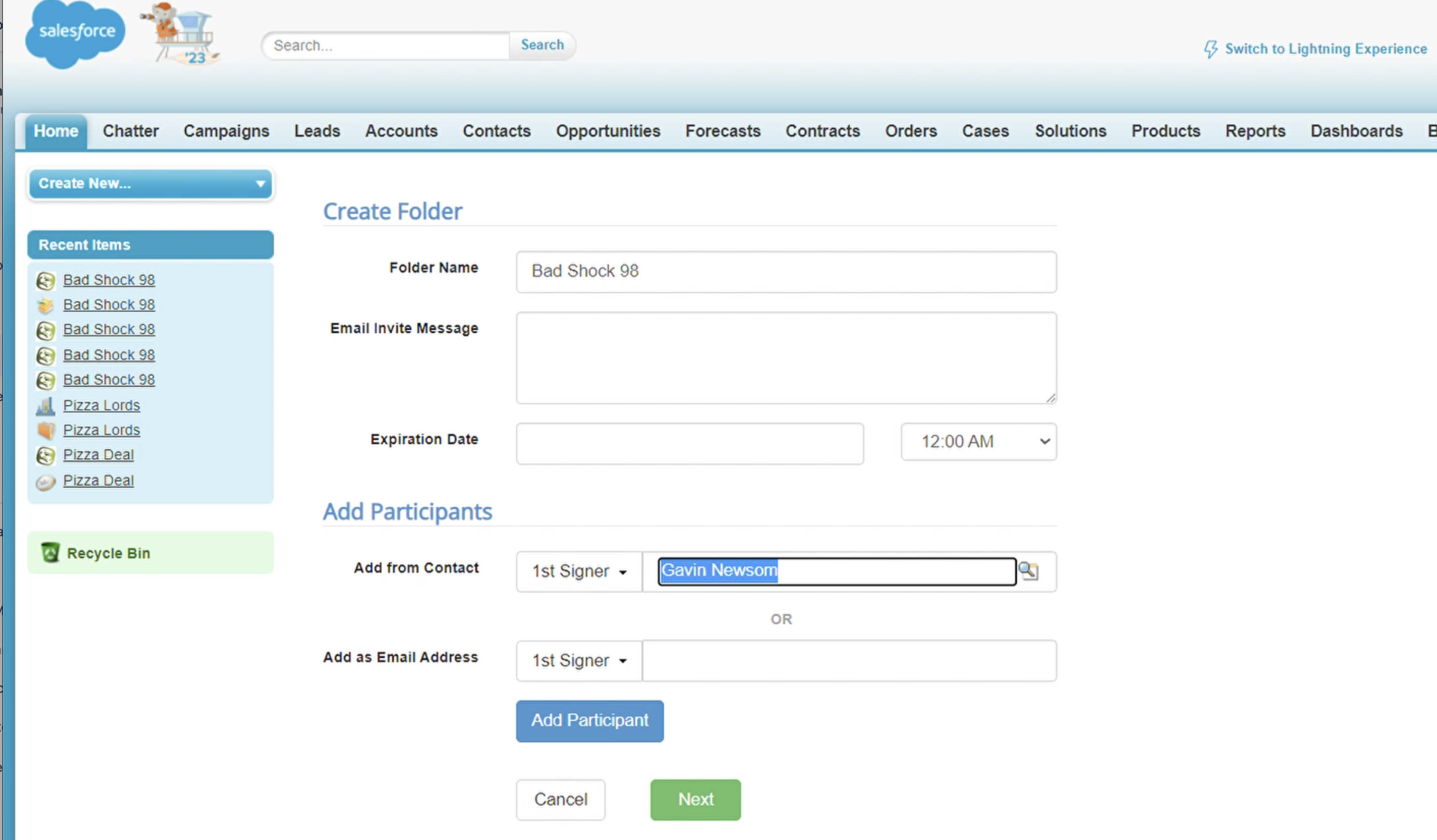Go to the Contacts tab
1437x840 pixels.
(x=497, y=131)
